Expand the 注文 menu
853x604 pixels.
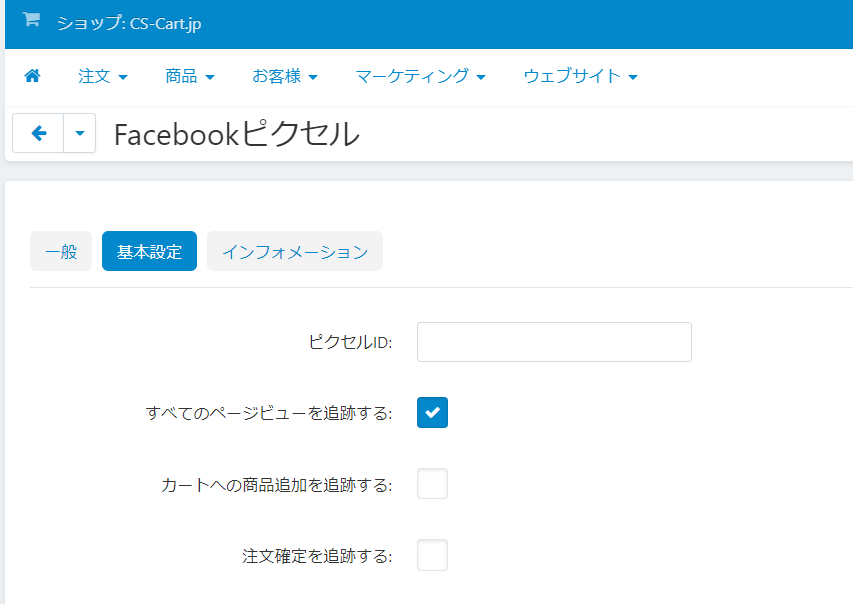tap(102, 76)
